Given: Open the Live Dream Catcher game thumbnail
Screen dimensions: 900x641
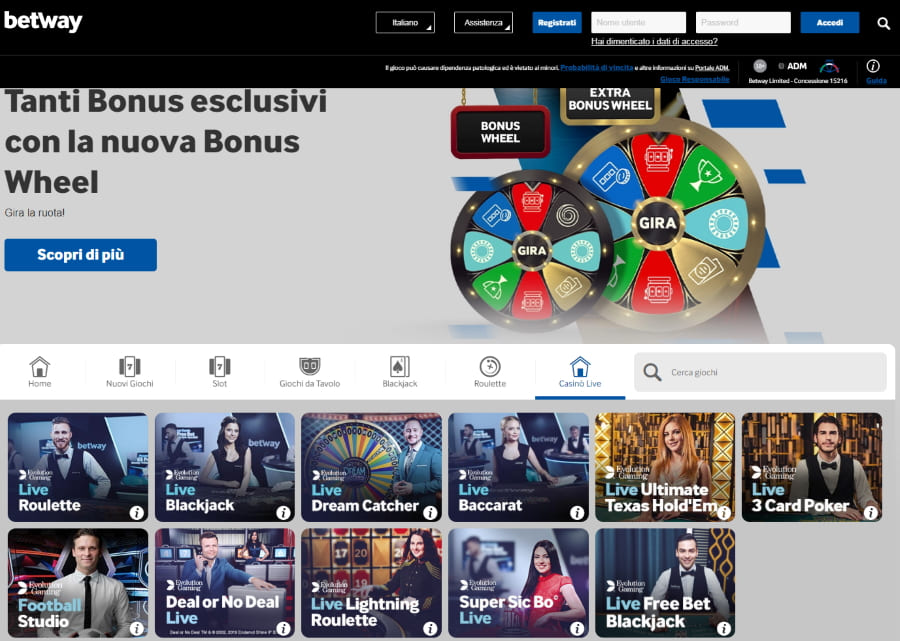Looking at the screenshot, I should tap(371, 467).
